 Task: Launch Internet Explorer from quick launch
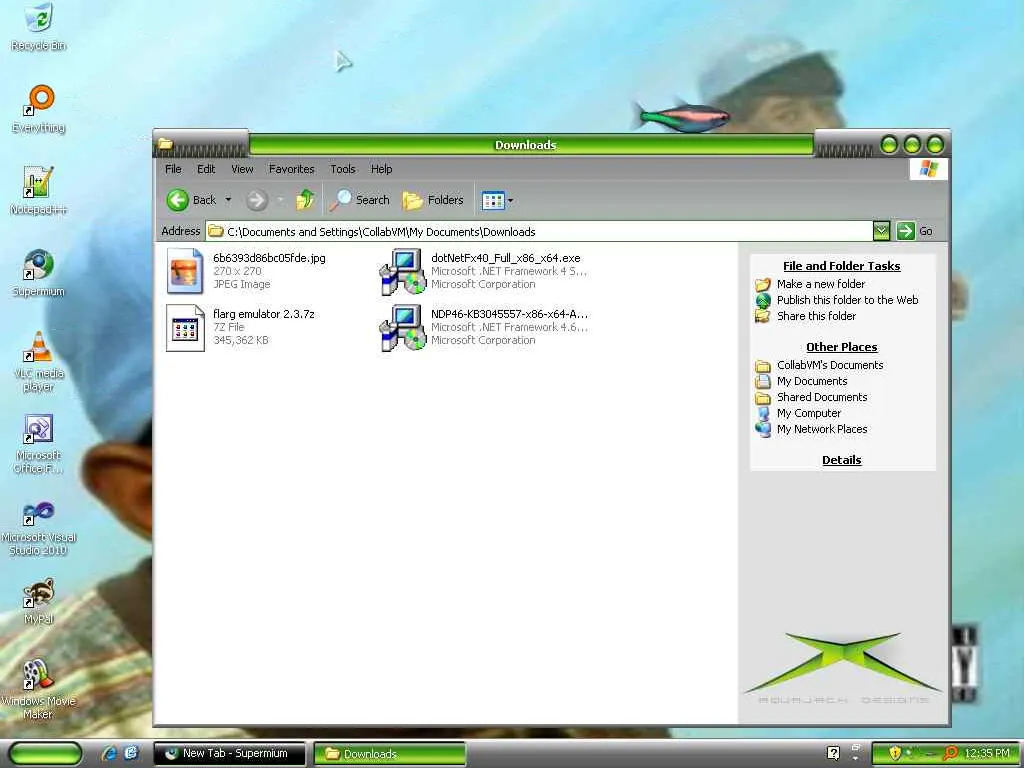pyautogui.click(x=108, y=753)
